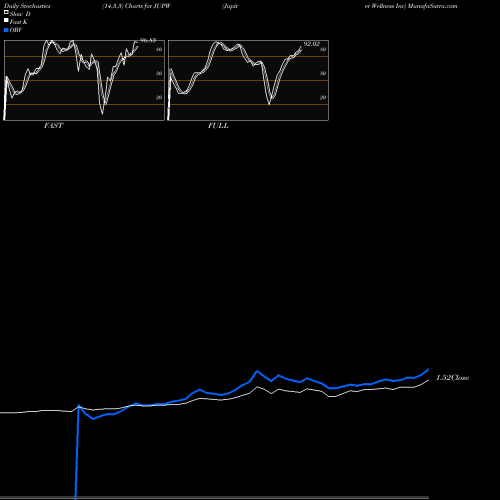The image size is (500, 500).
Task: Select the 'Slow D' legend label
Action: pos(20,14)
